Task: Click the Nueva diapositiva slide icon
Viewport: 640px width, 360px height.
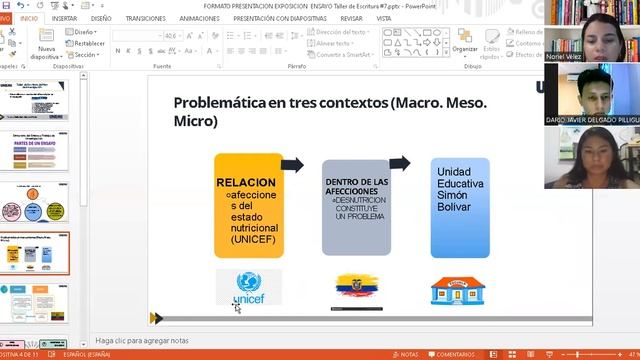Action: pyautogui.click(x=46, y=35)
